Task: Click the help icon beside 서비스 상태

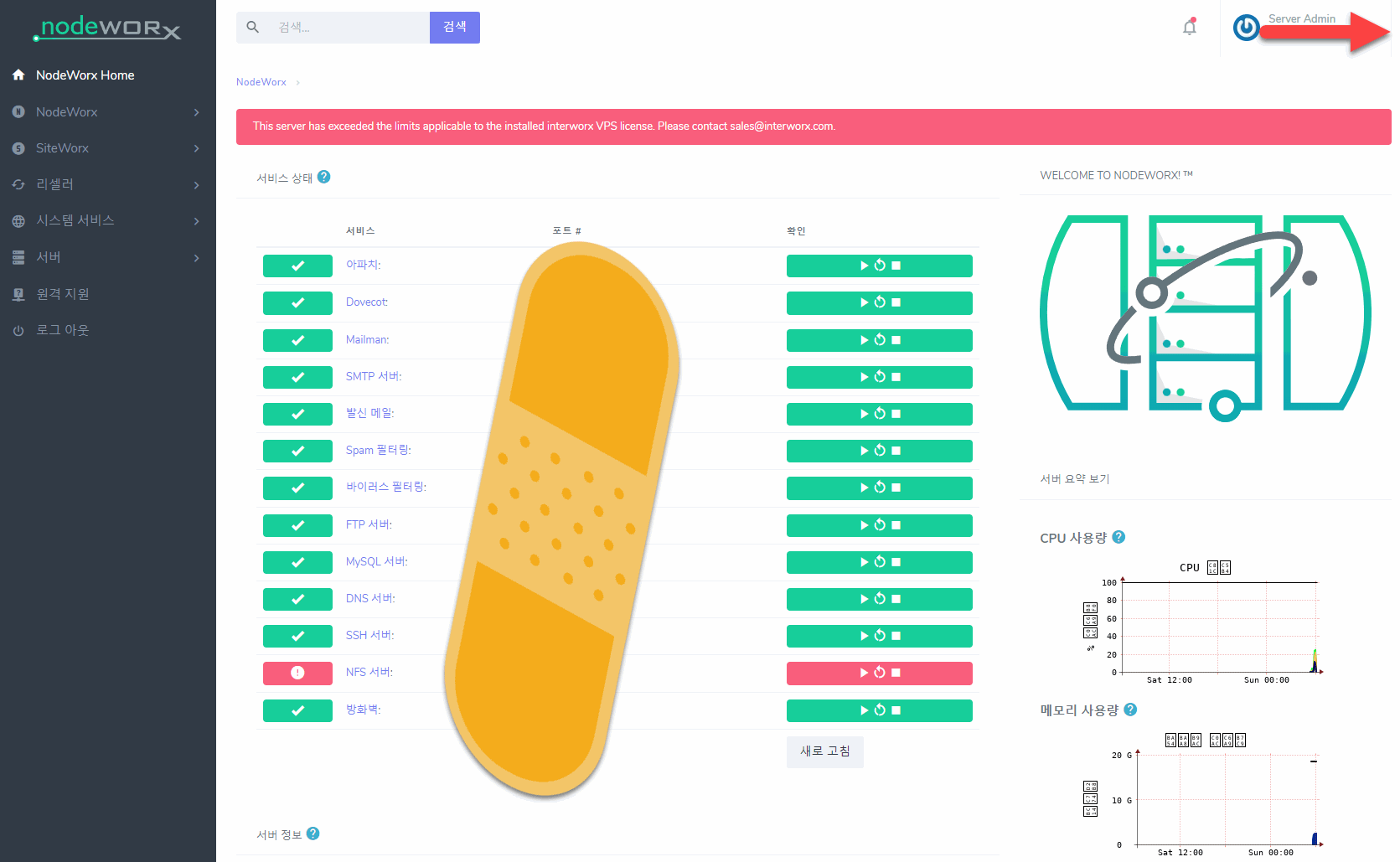Action: [x=324, y=177]
